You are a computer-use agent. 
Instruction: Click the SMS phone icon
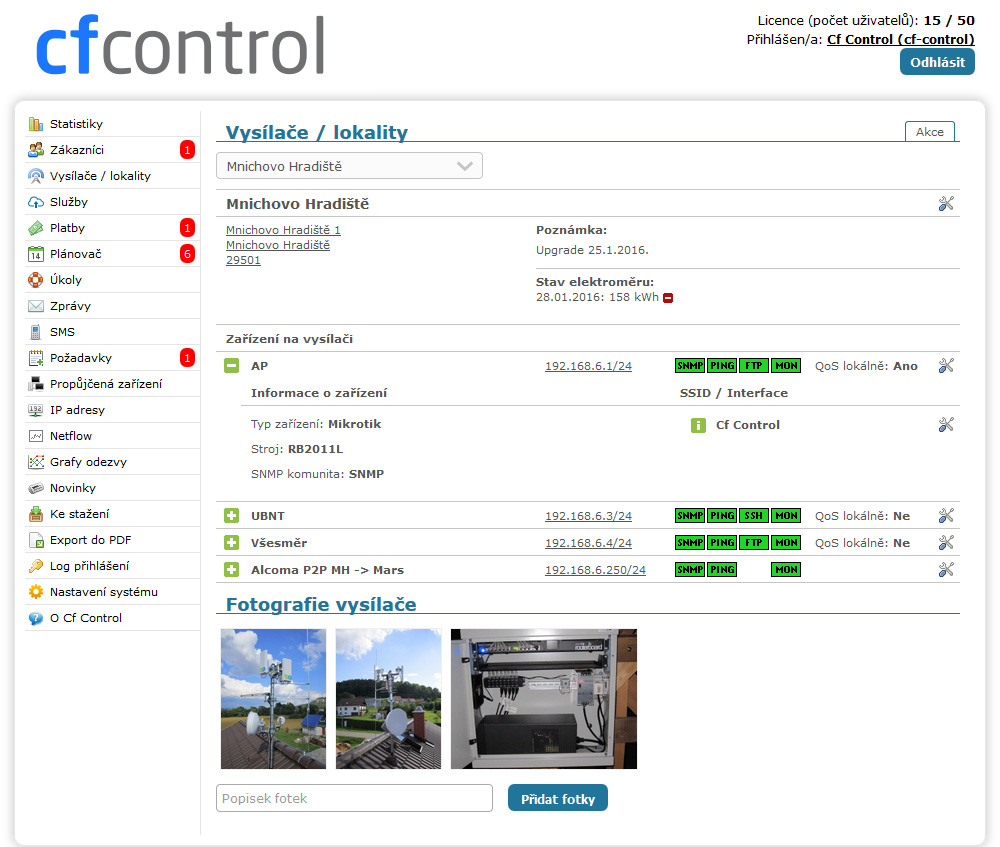pos(36,332)
